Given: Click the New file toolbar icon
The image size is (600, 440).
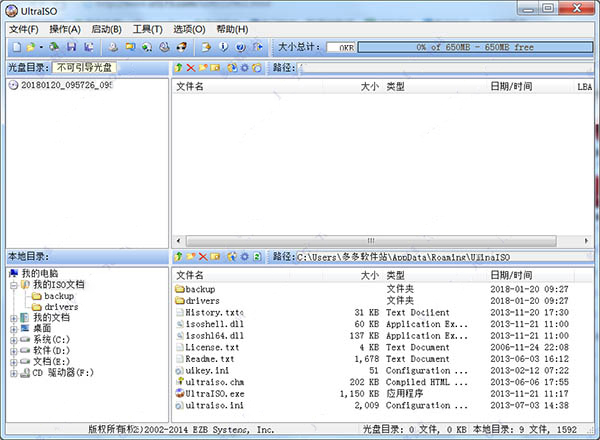Looking at the screenshot, I should coord(17,47).
